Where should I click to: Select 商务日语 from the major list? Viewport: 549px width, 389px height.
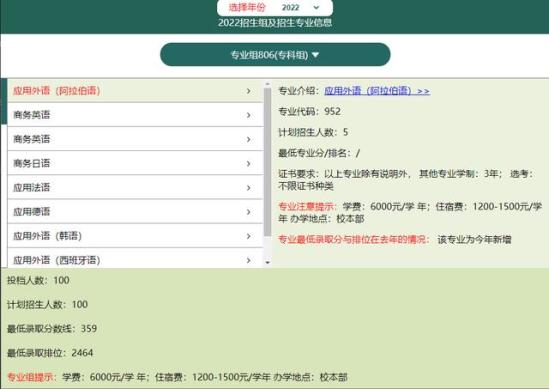pyautogui.click(x=135, y=163)
